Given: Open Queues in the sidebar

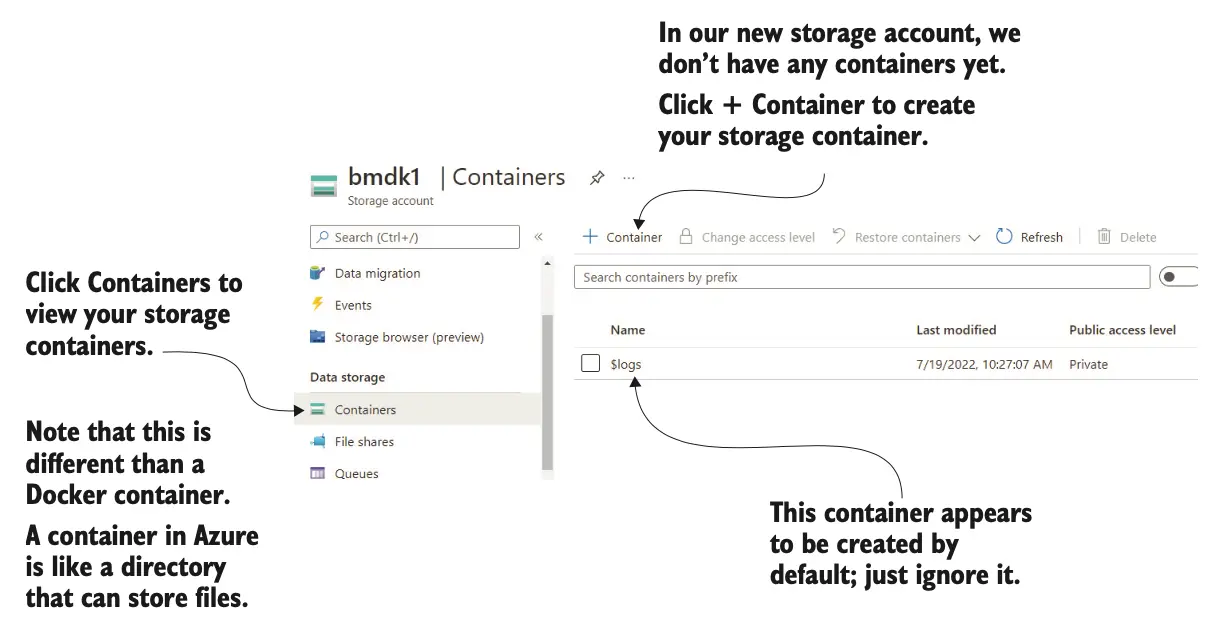Looking at the screenshot, I should (356, 473).
